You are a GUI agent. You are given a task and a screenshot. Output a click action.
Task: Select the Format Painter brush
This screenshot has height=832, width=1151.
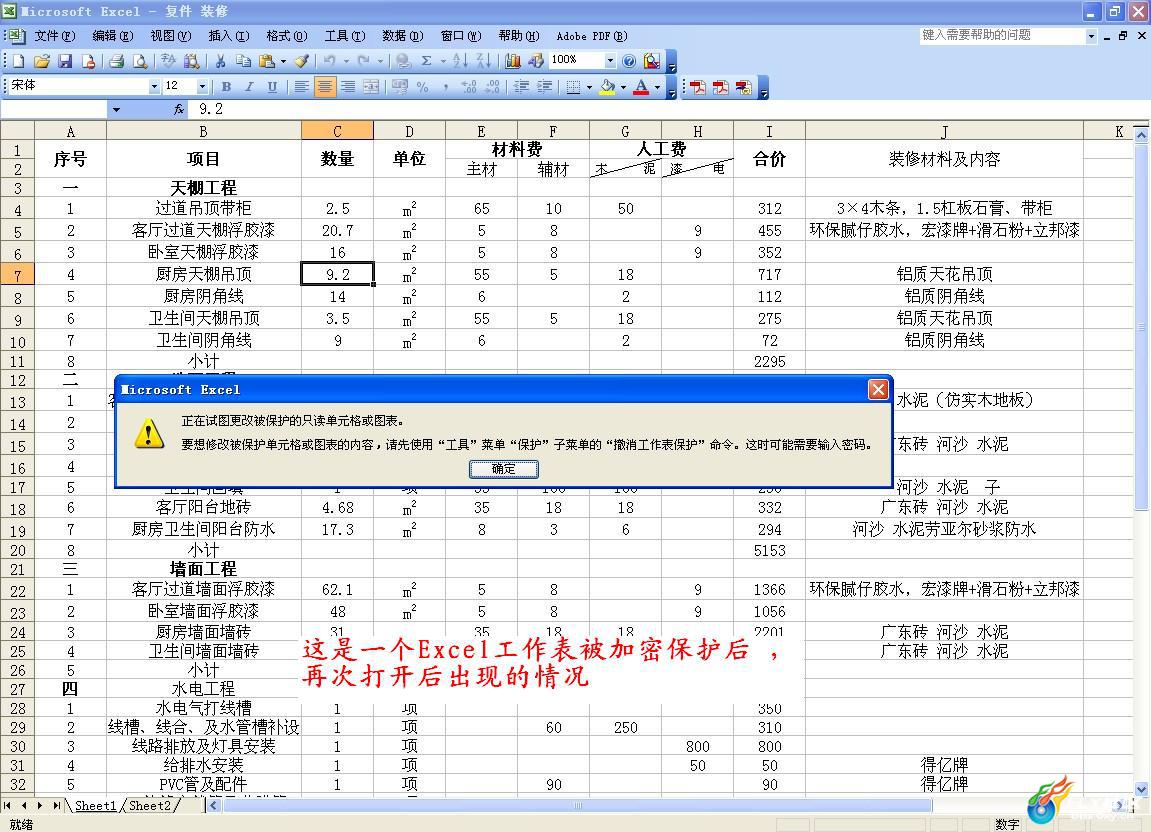point(302,61)
